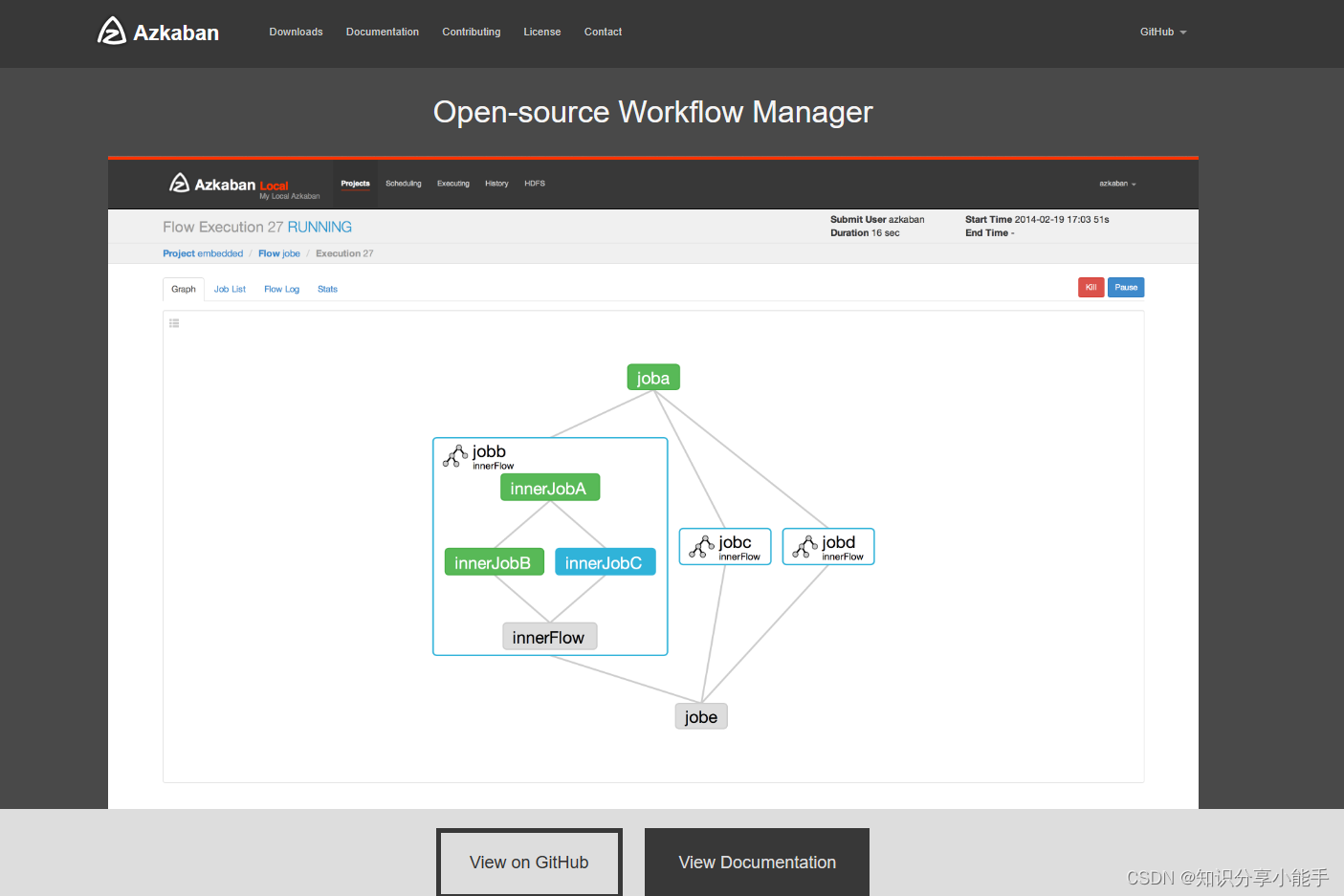Click the red Kill button
Screen dimensions: 1344x896
[x=1091, y=288]
